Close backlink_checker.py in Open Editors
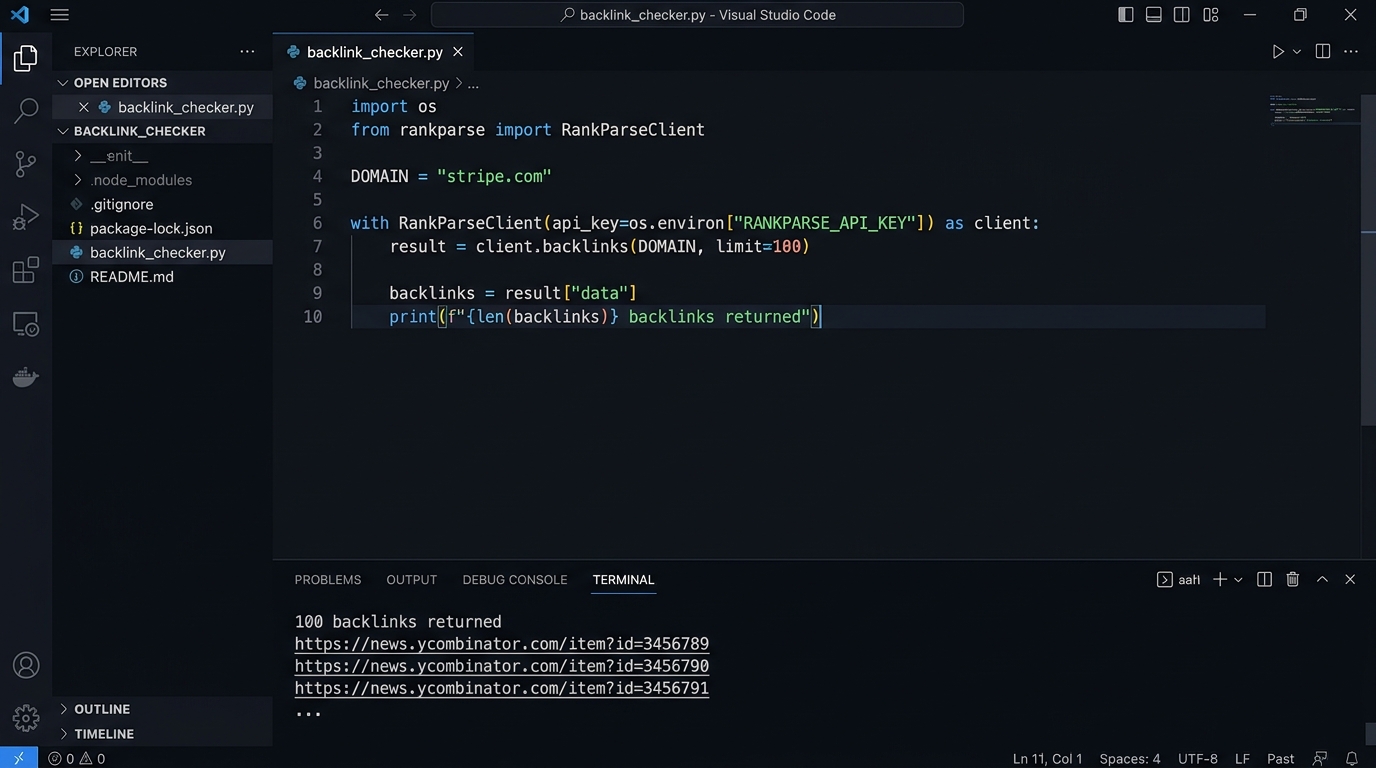 click(x=84, y=107)
